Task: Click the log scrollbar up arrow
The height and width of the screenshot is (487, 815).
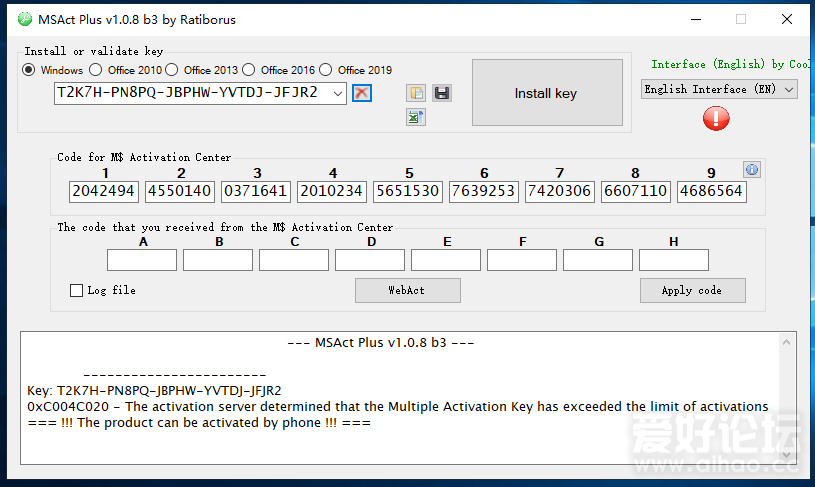Action: tap(786, 342)
